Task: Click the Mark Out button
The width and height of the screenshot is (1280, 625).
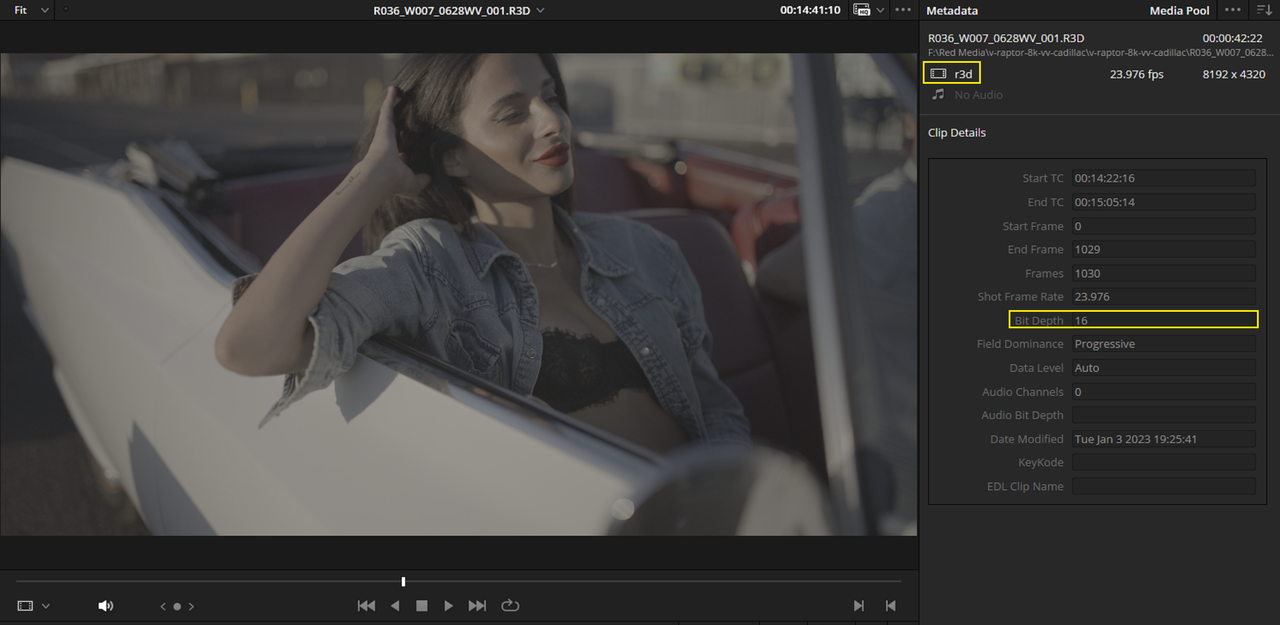Action: click(x=890, y=606)
